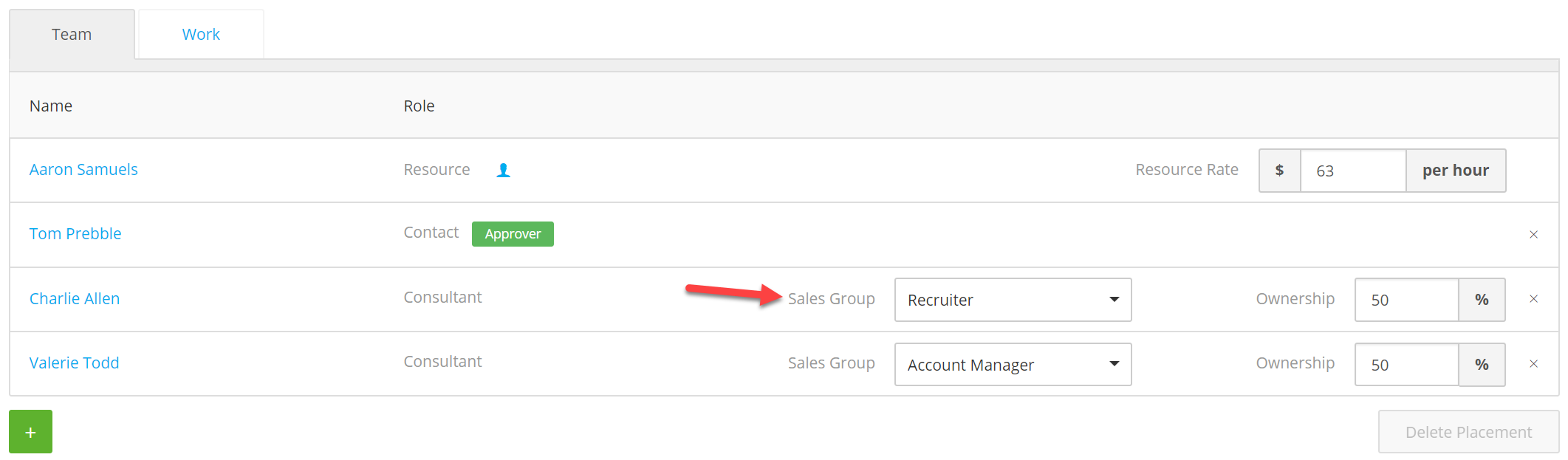
Task: Click the percent addon in Valerie Todd's row
Action: tap(1482, 365)
